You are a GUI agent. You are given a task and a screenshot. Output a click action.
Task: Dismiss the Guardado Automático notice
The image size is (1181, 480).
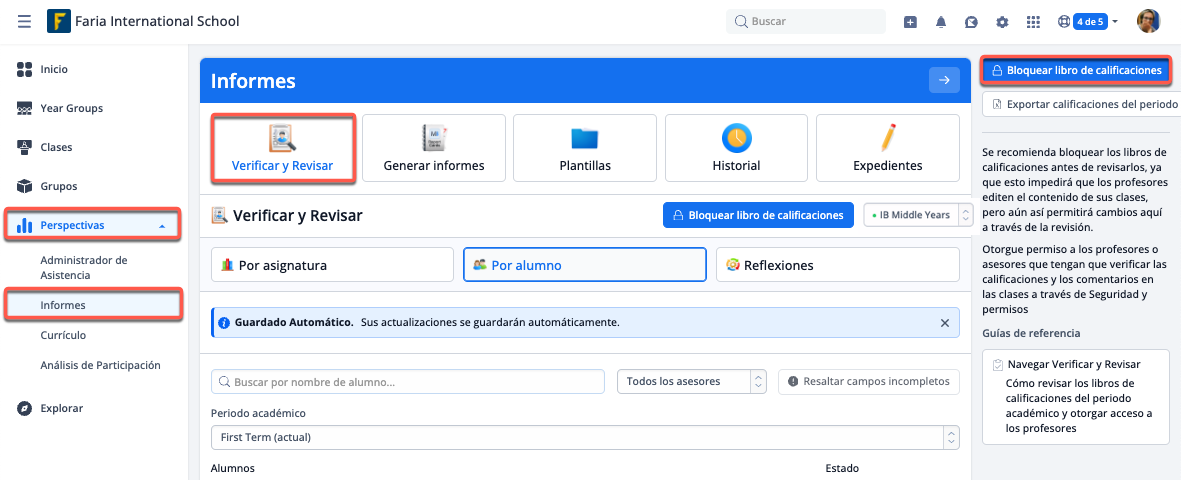944,323
